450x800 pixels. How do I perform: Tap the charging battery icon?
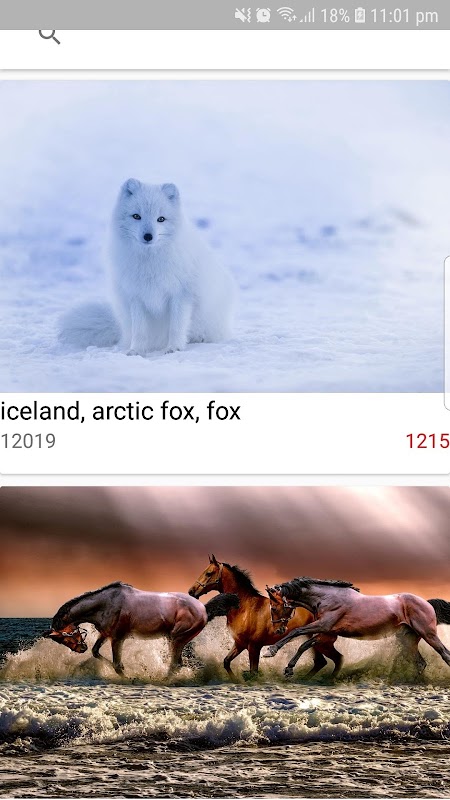pos(360,15)
